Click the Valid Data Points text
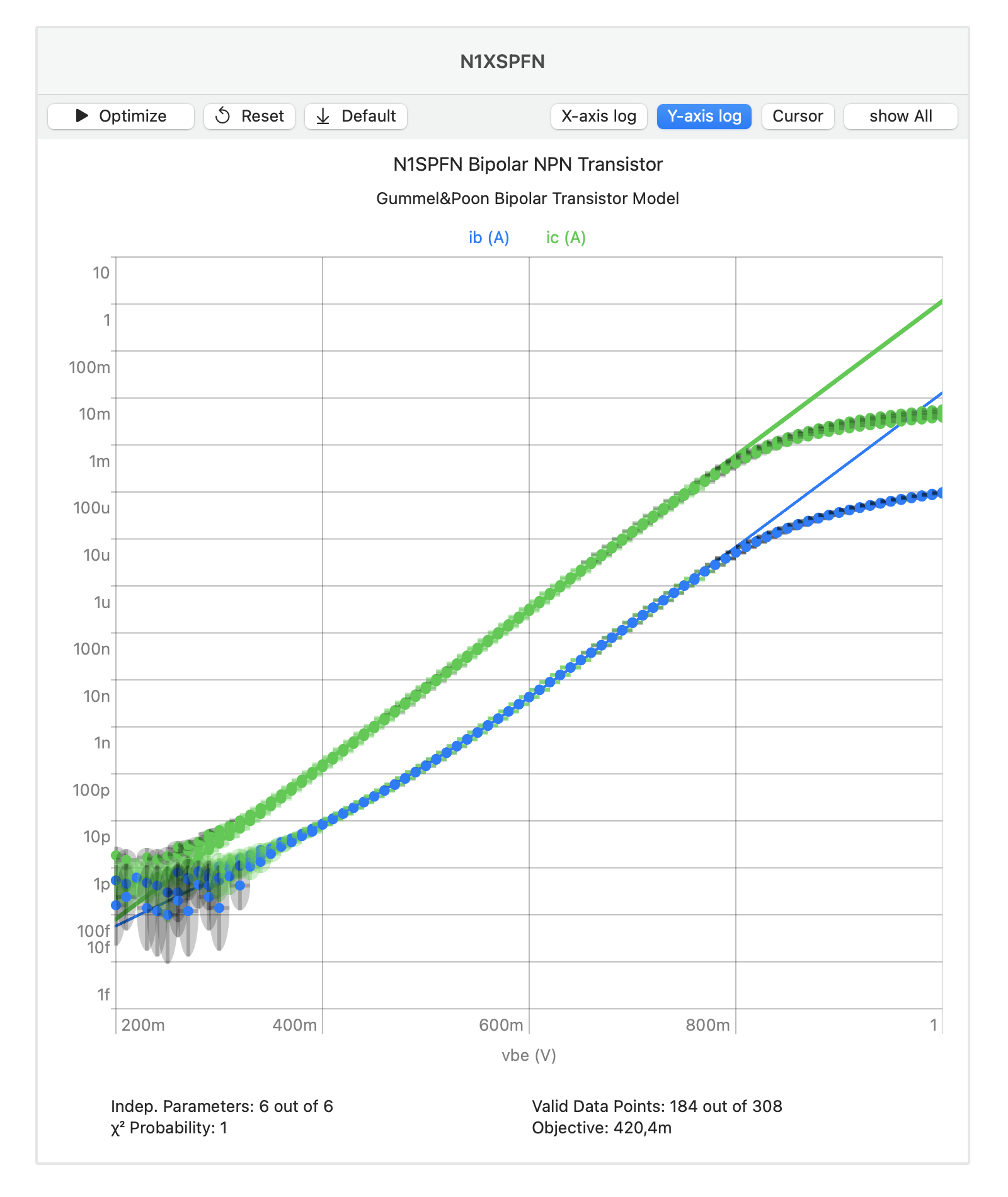The height and width of the screenshot is (1197, 1008). (x=657, y=1106)
